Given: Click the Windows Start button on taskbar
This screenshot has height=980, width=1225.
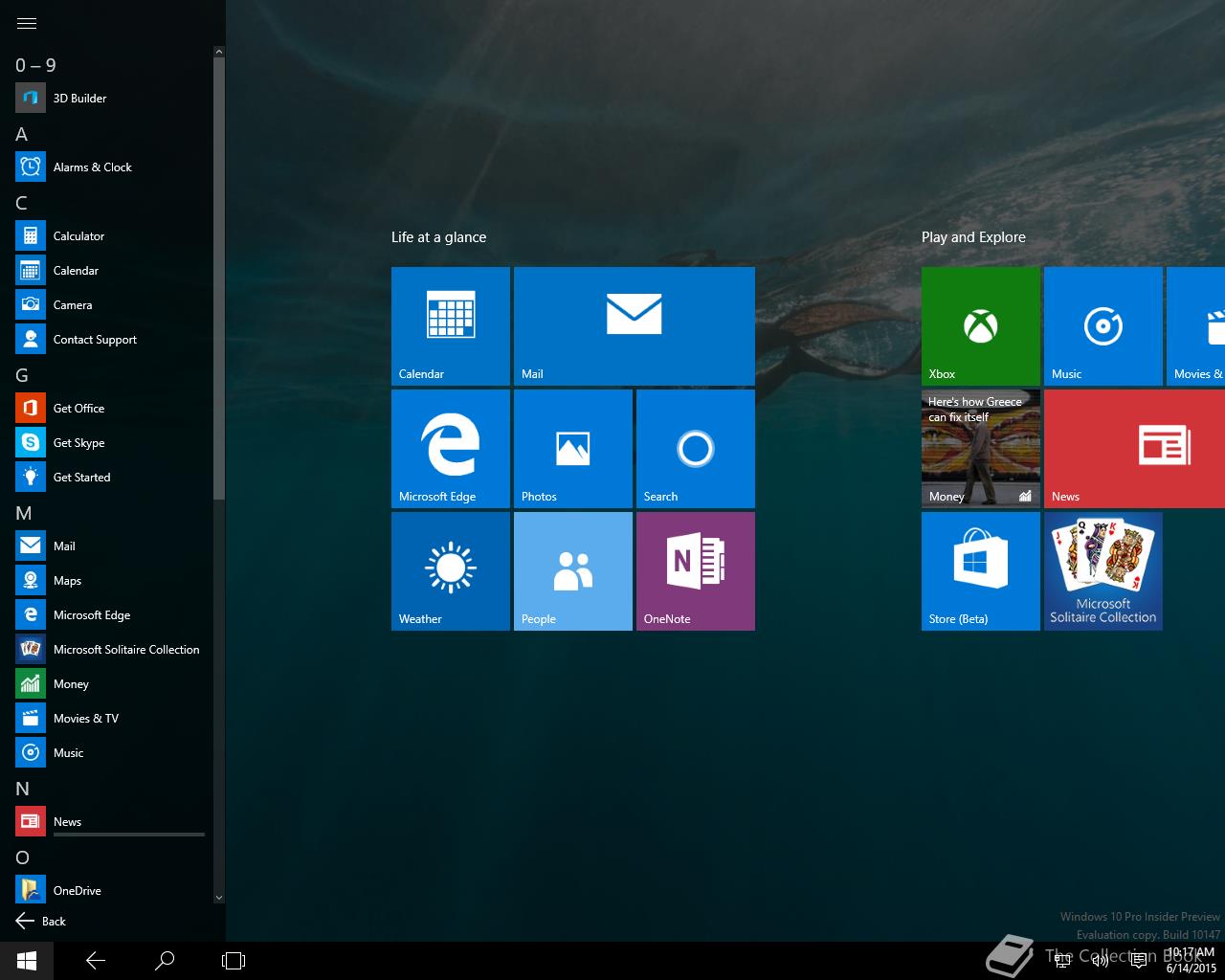Looking at the screenshot, I should pyautogui.click(x=27, y=961).
